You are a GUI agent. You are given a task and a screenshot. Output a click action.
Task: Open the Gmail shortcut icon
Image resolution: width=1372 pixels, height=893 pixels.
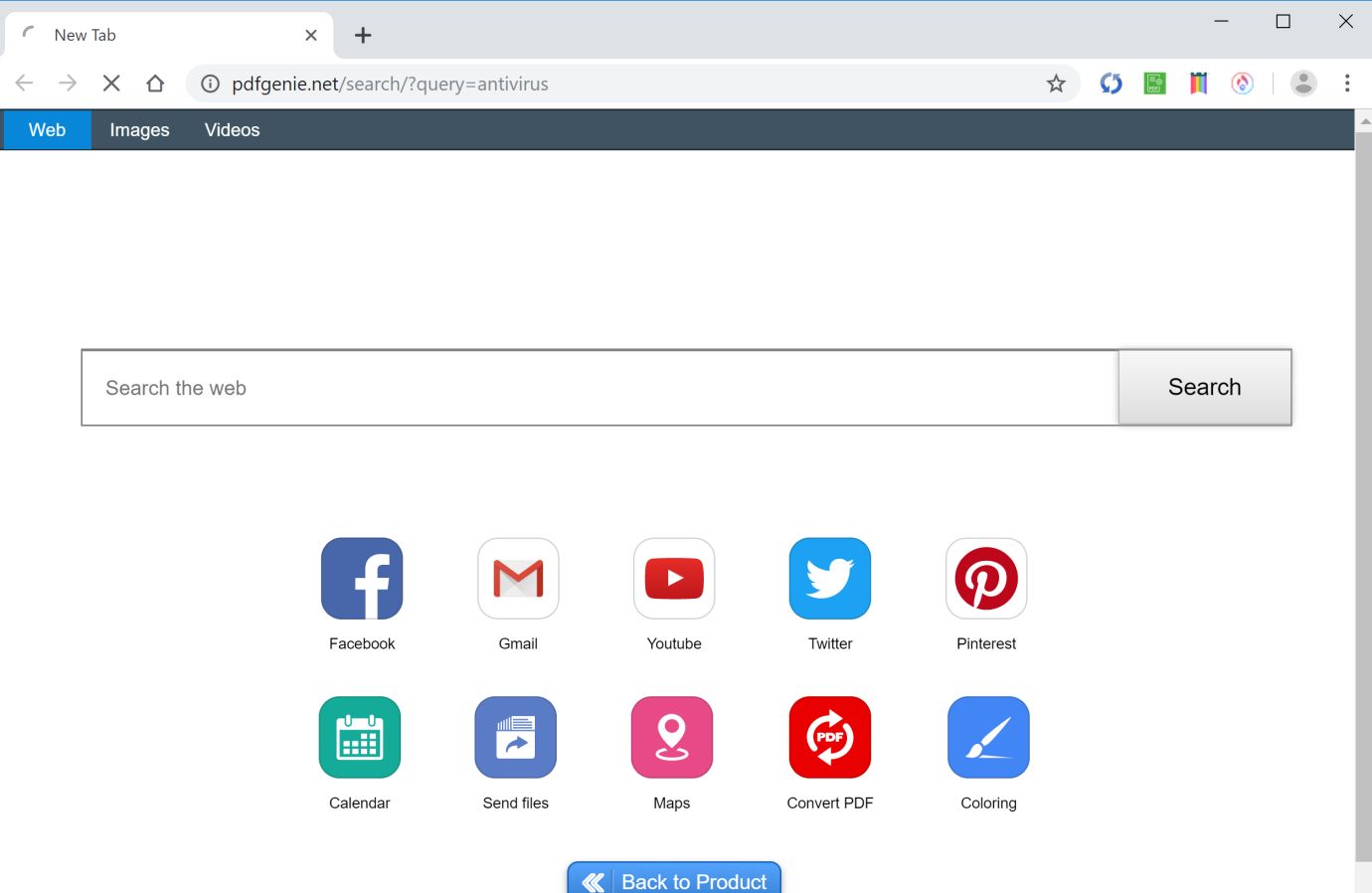coord(518,579)
